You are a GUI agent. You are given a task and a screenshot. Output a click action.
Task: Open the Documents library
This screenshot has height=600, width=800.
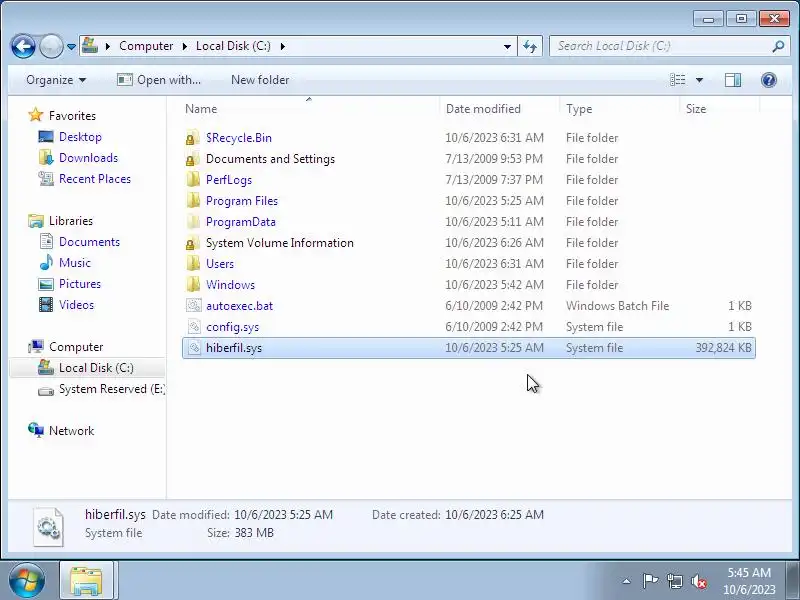pos(79,241)
